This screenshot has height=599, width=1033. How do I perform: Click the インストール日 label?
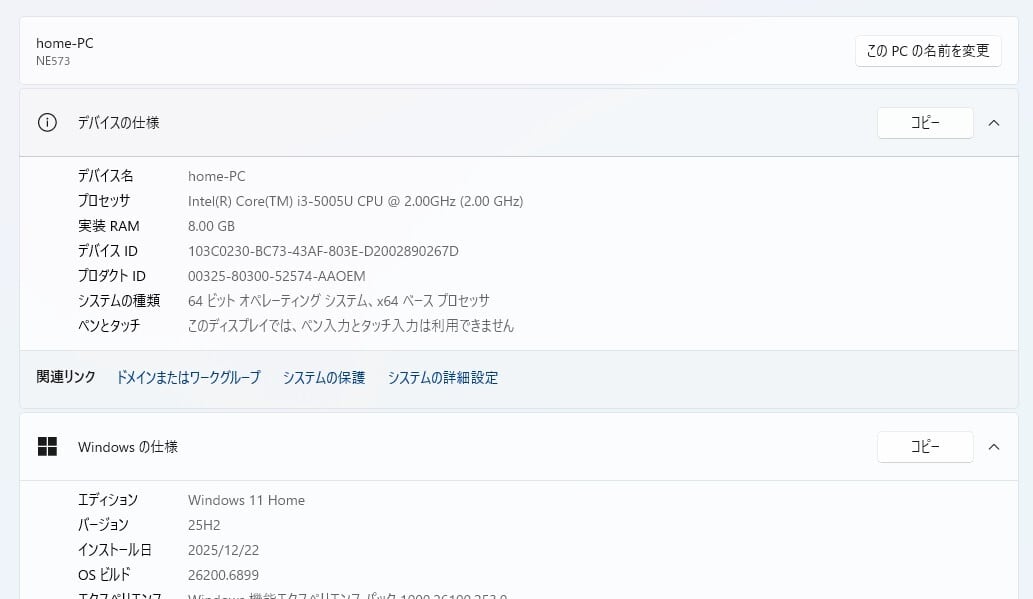point(115,550)
